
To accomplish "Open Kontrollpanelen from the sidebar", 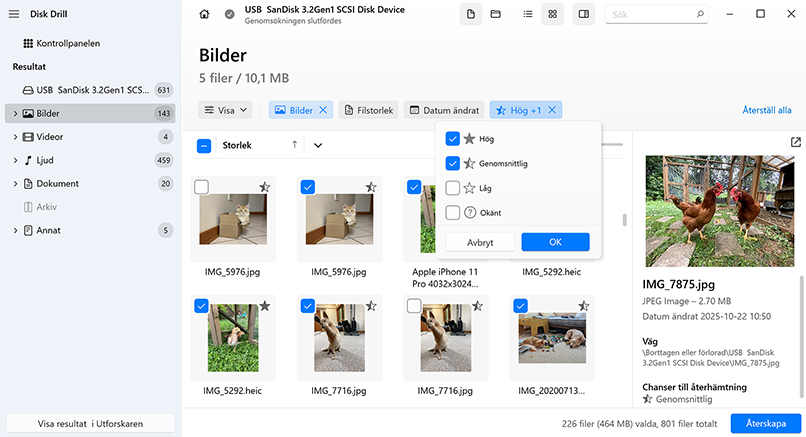I will click(67, 44).
